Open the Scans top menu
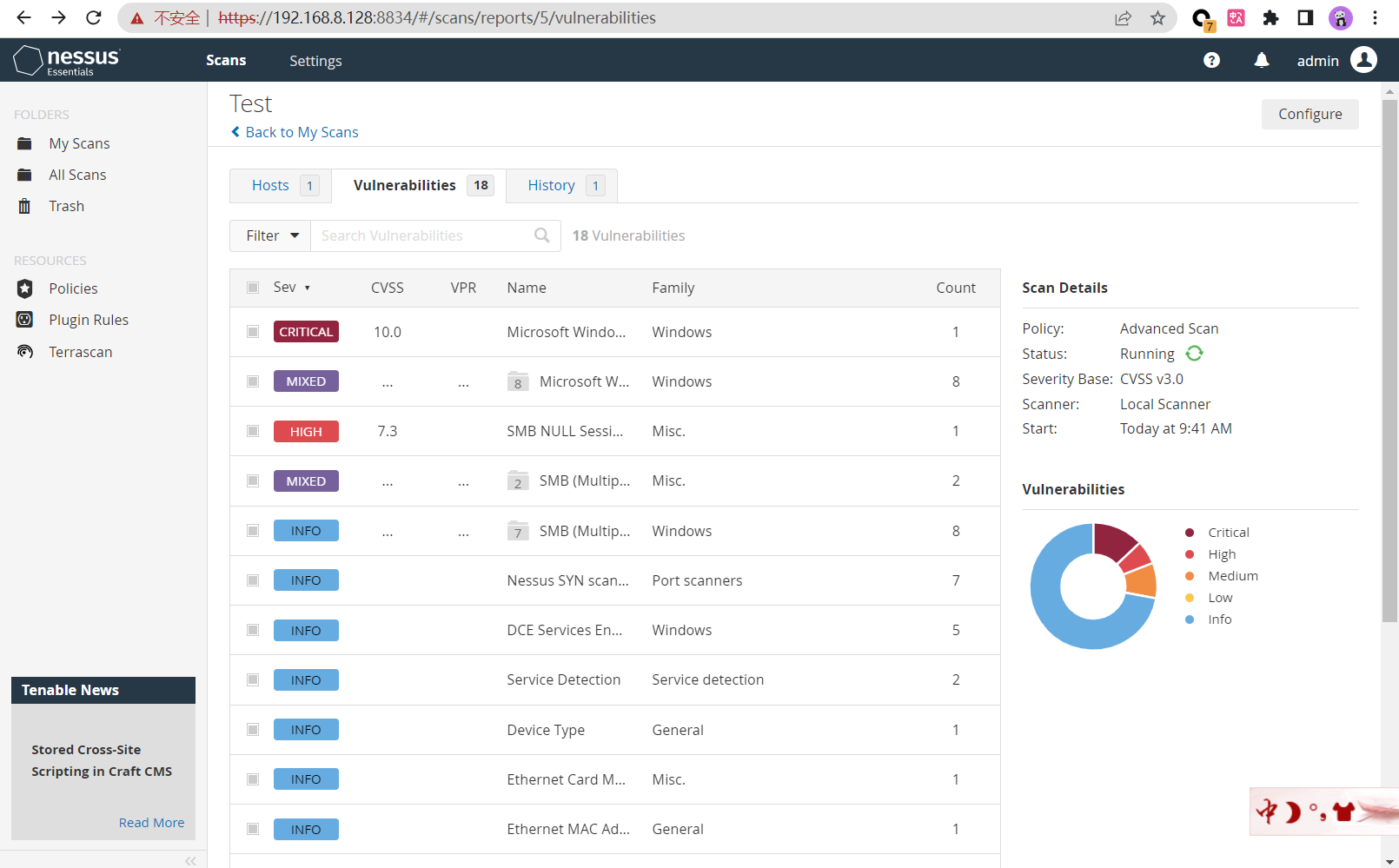 click(226, 60)
